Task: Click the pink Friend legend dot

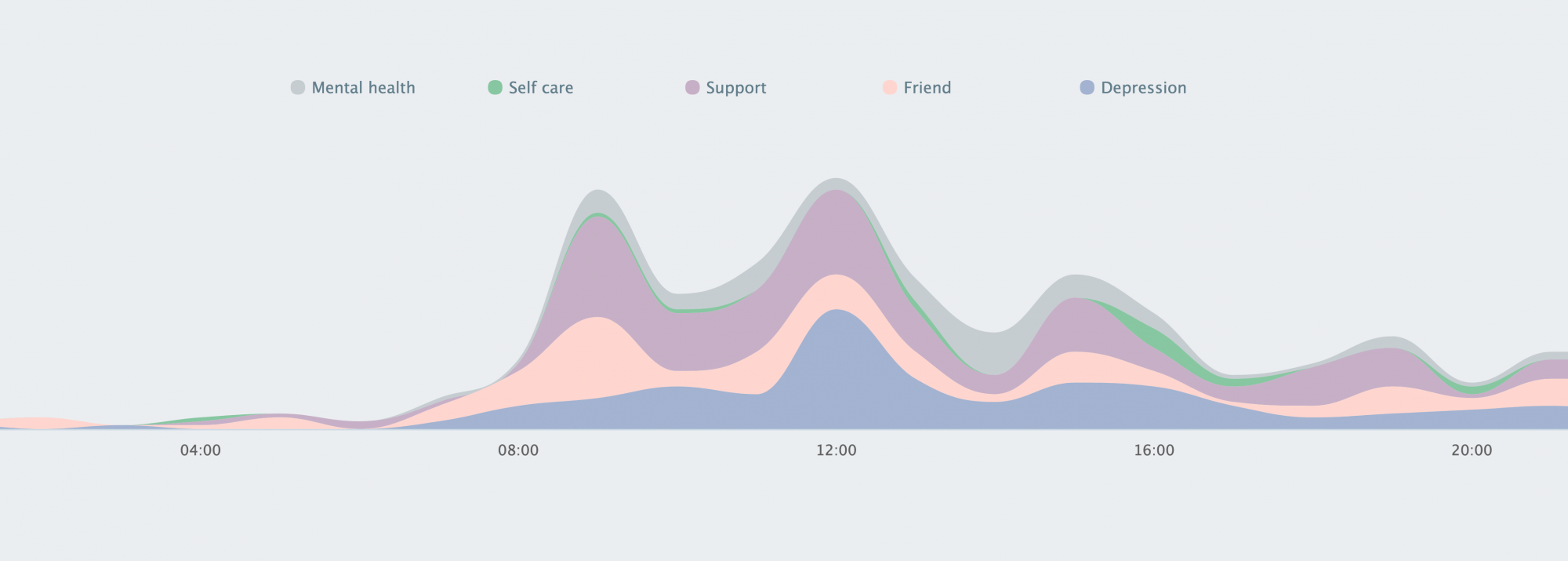Action: pyautogui.click(x=889, y=88)
